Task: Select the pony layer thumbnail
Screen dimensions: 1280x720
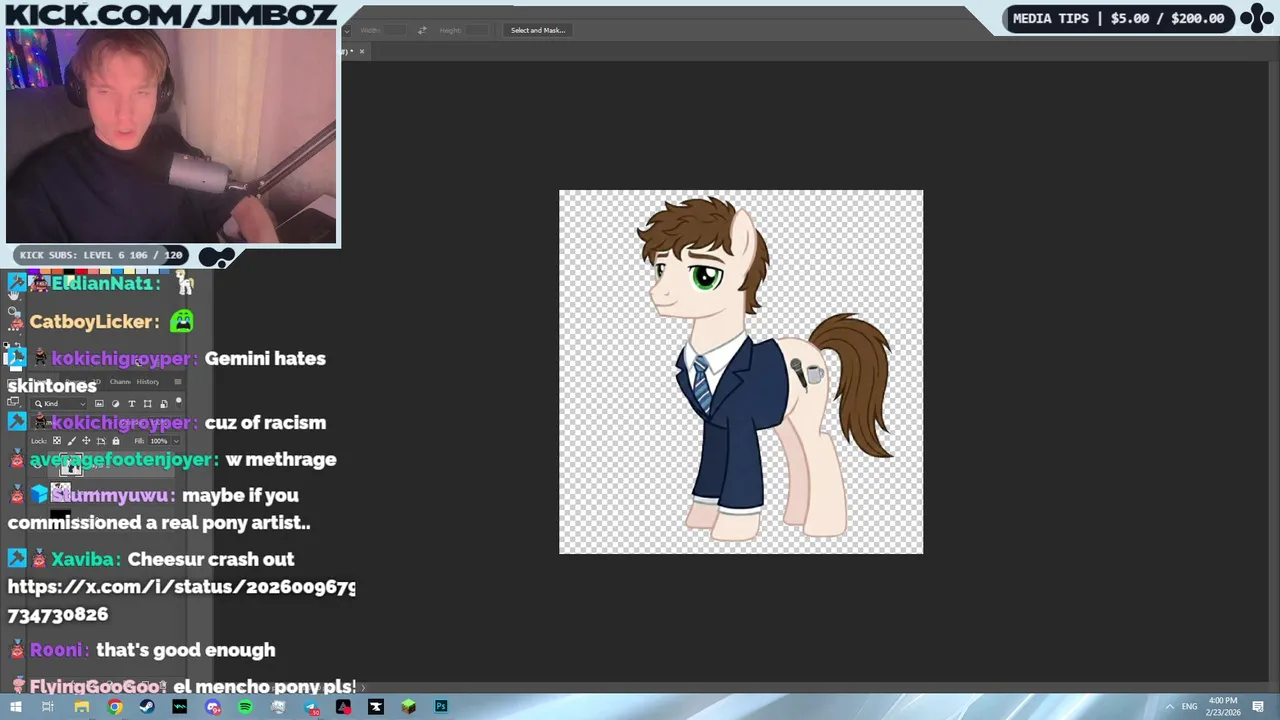Action: [71, 465]
